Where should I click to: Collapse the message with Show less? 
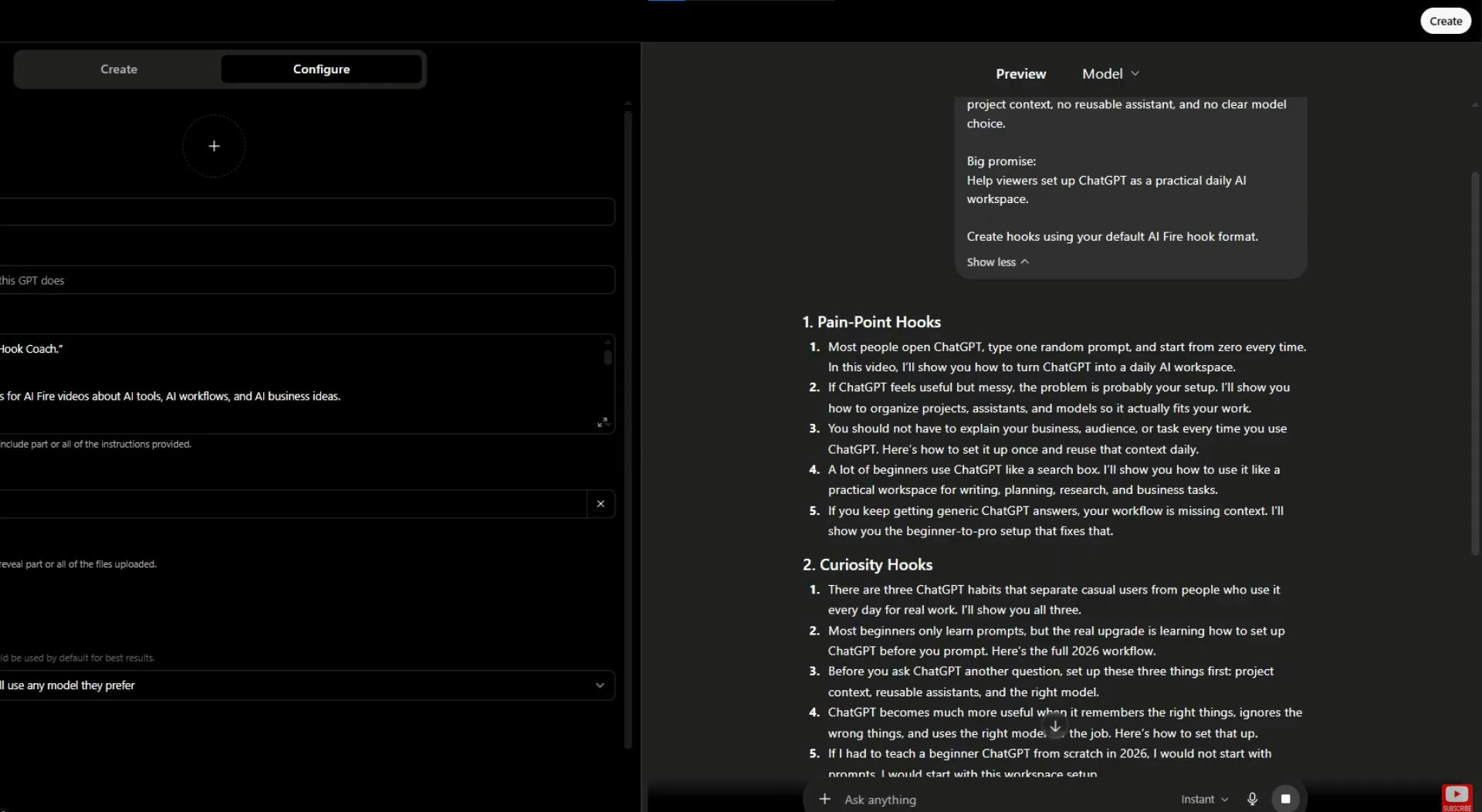tap(997, 262)
